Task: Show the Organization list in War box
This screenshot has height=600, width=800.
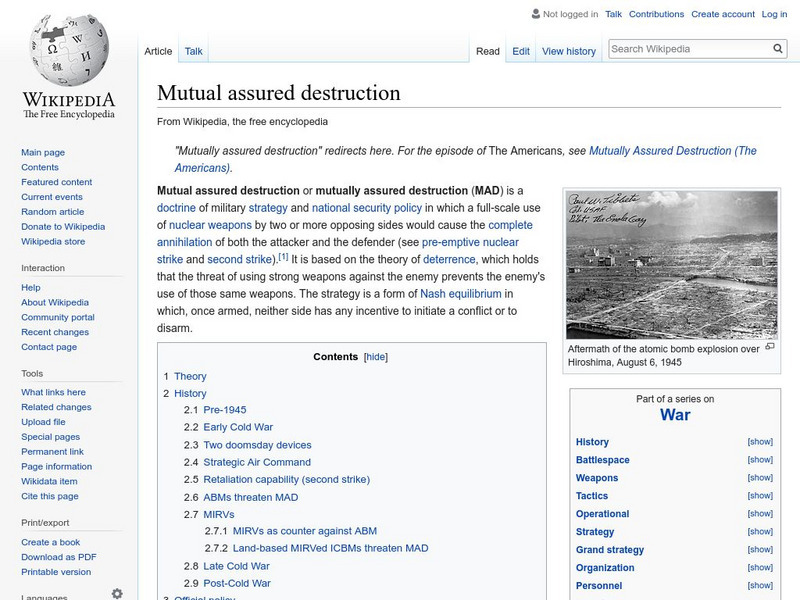Action: (x=760, y=567)
